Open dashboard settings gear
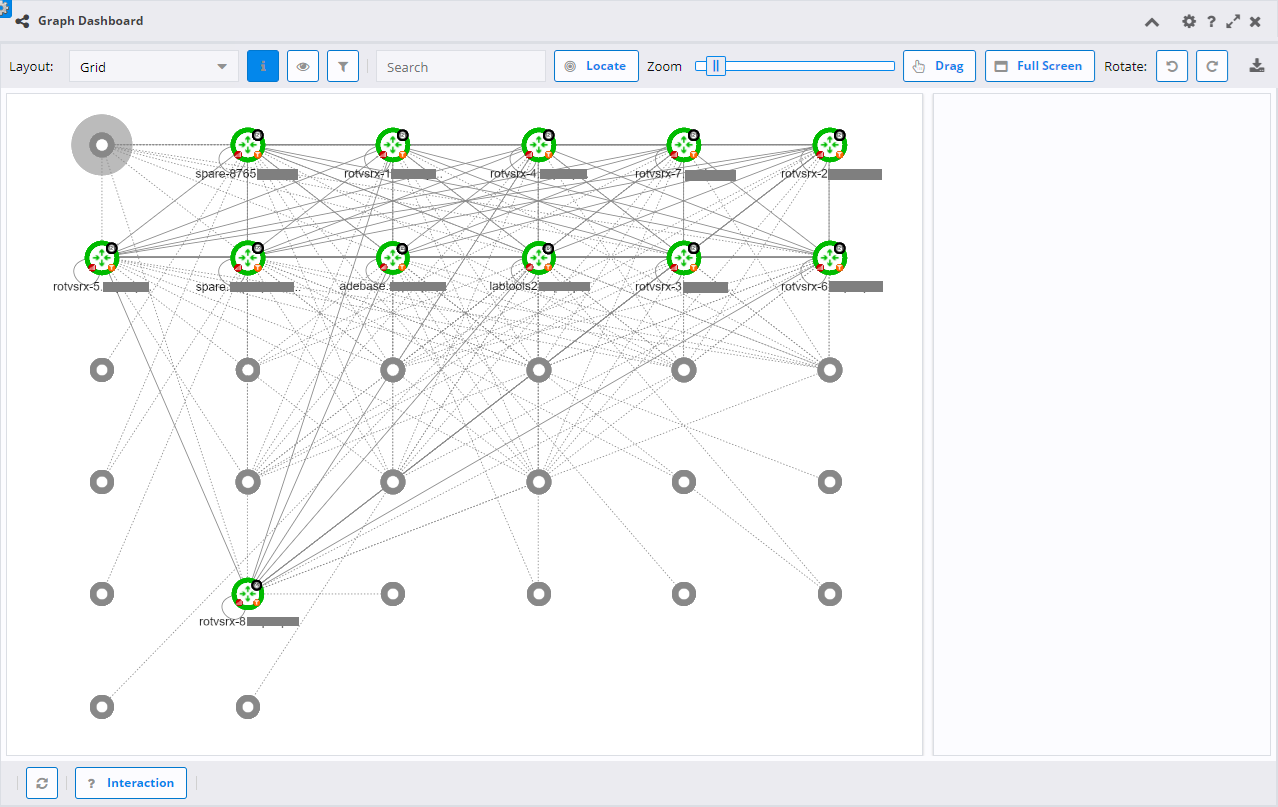 [1189, 21]
